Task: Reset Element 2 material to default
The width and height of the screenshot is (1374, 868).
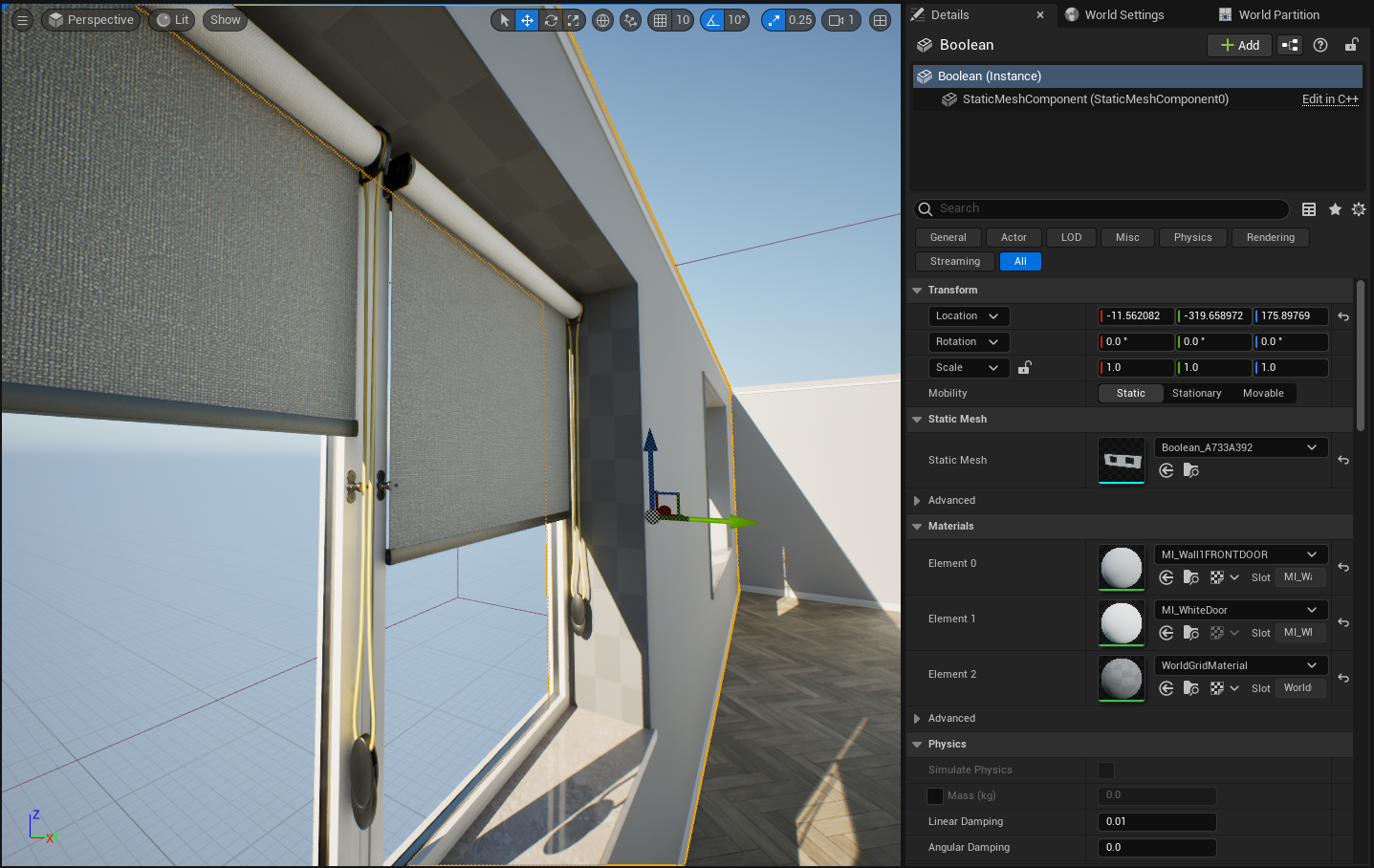Action: tap(1343, 679)
